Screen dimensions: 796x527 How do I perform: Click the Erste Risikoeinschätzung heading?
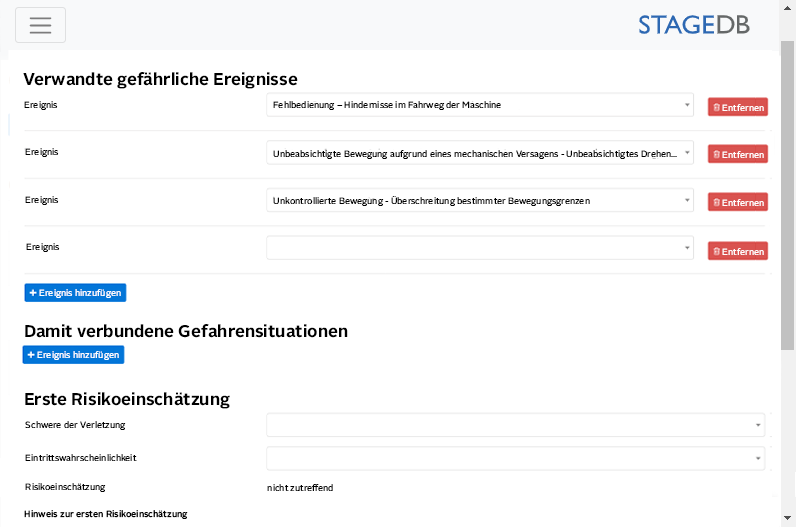(x=127, y=399)
